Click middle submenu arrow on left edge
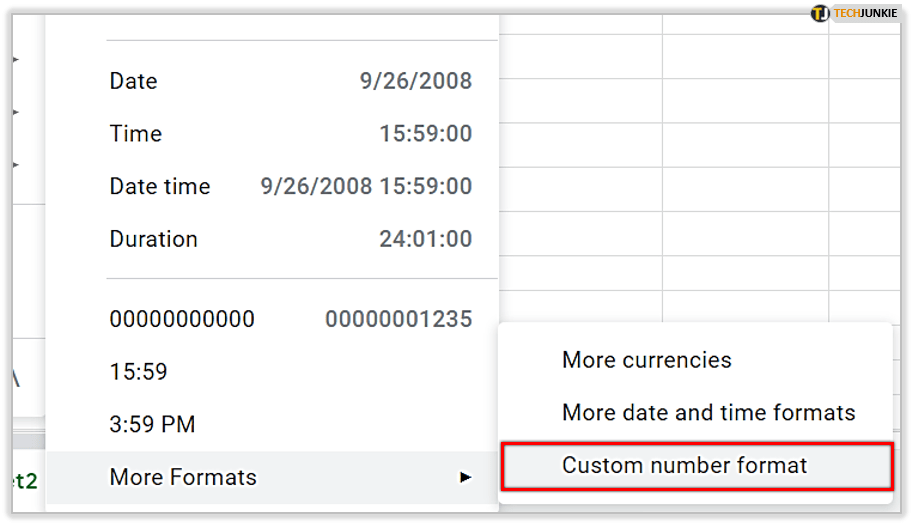This screenshot has width=913, height=525. click(x=15, y=112)
